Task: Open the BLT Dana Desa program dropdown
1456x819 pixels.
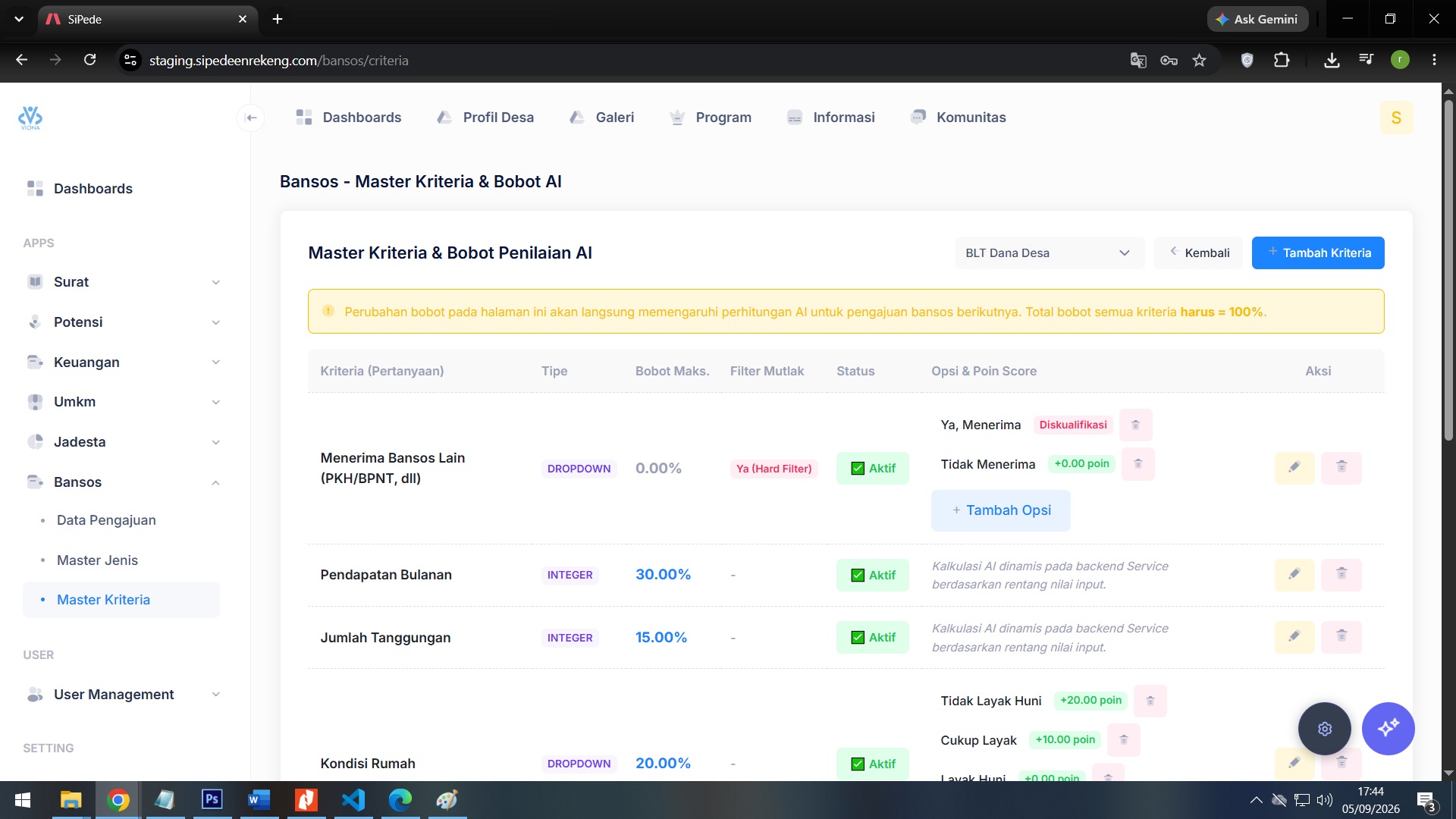Action: click(1050, 253)
